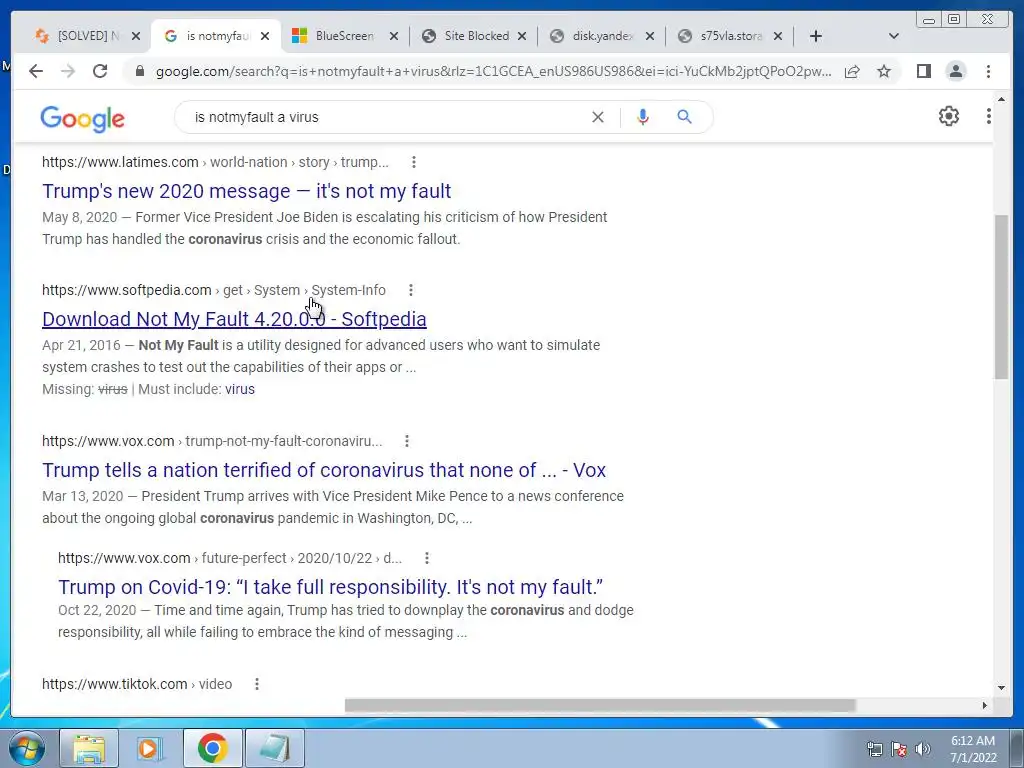Clear the Google search box text
Image resolution: width=1024 pixels, height=768 pixels.
598,117
